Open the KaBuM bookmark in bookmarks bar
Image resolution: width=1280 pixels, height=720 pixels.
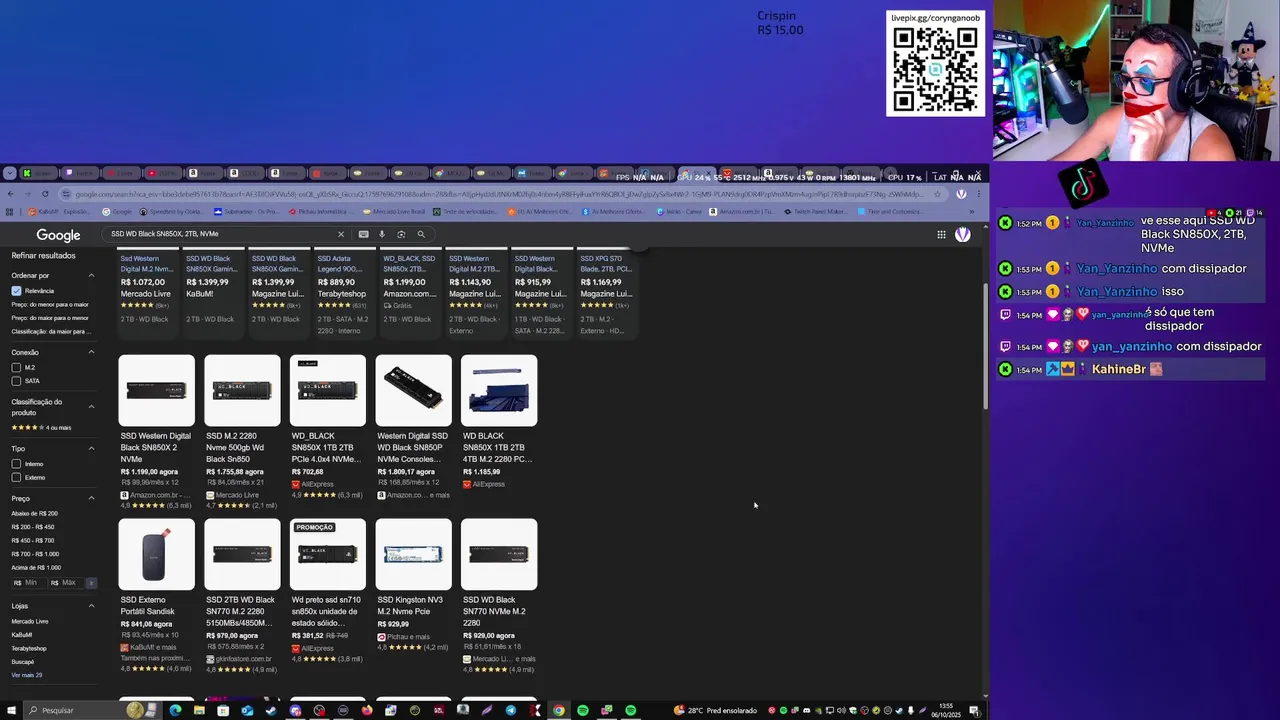point(59,212)
